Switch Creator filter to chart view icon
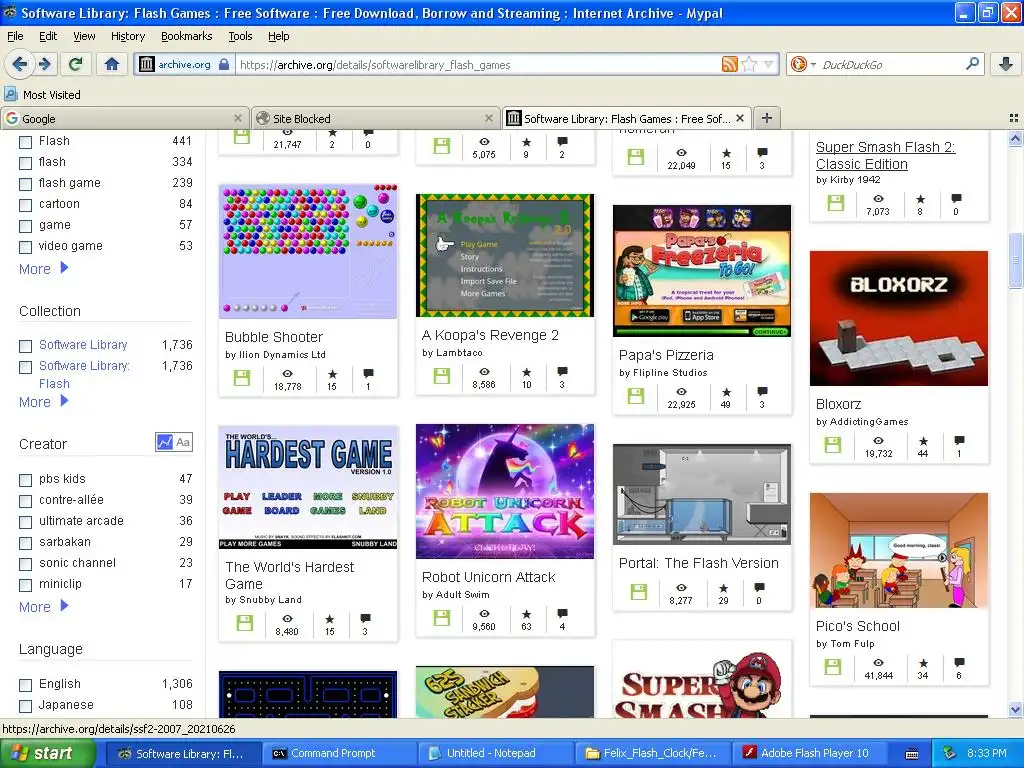 click(x=165, y=442)
